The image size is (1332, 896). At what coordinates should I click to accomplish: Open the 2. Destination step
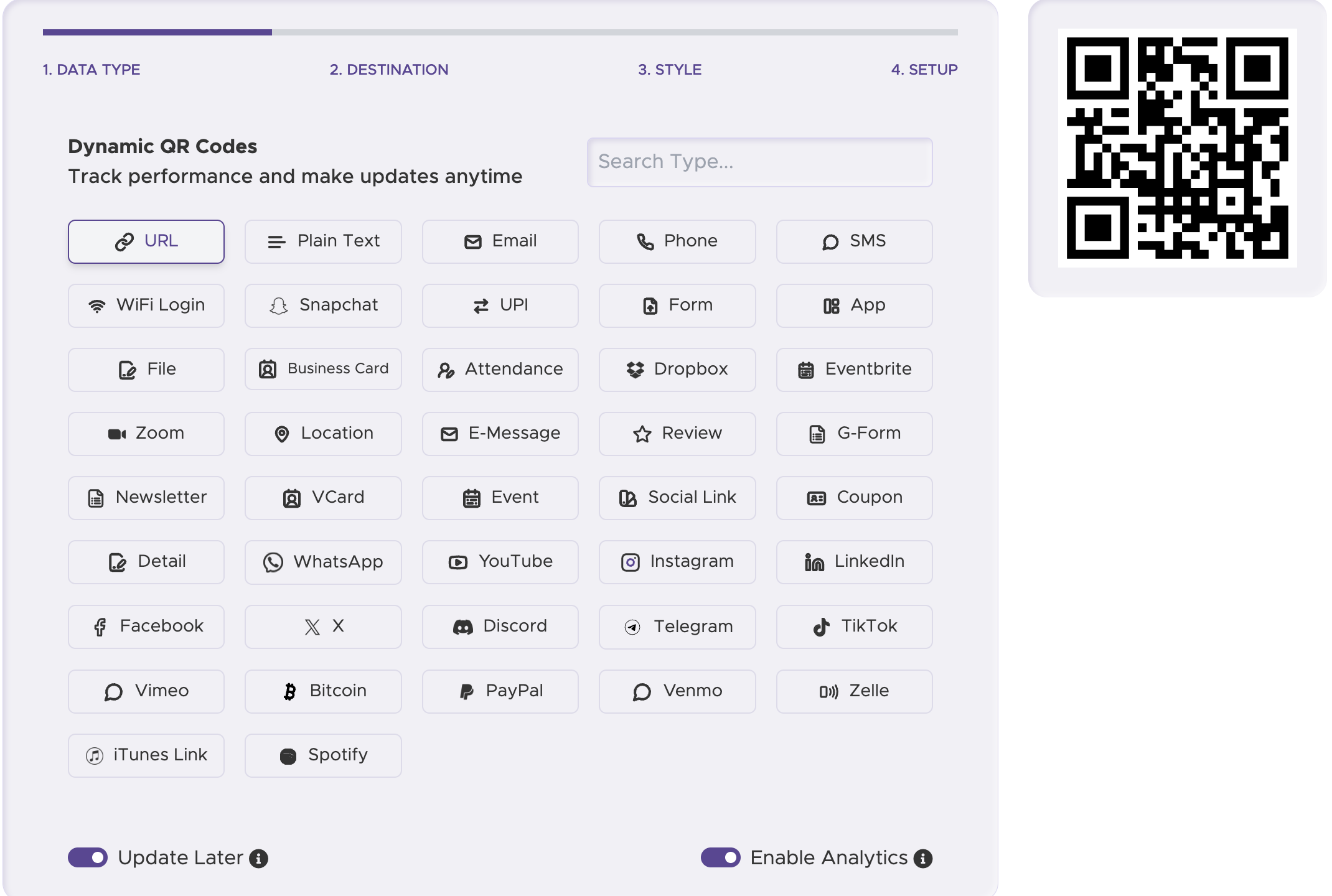(389, 69)
